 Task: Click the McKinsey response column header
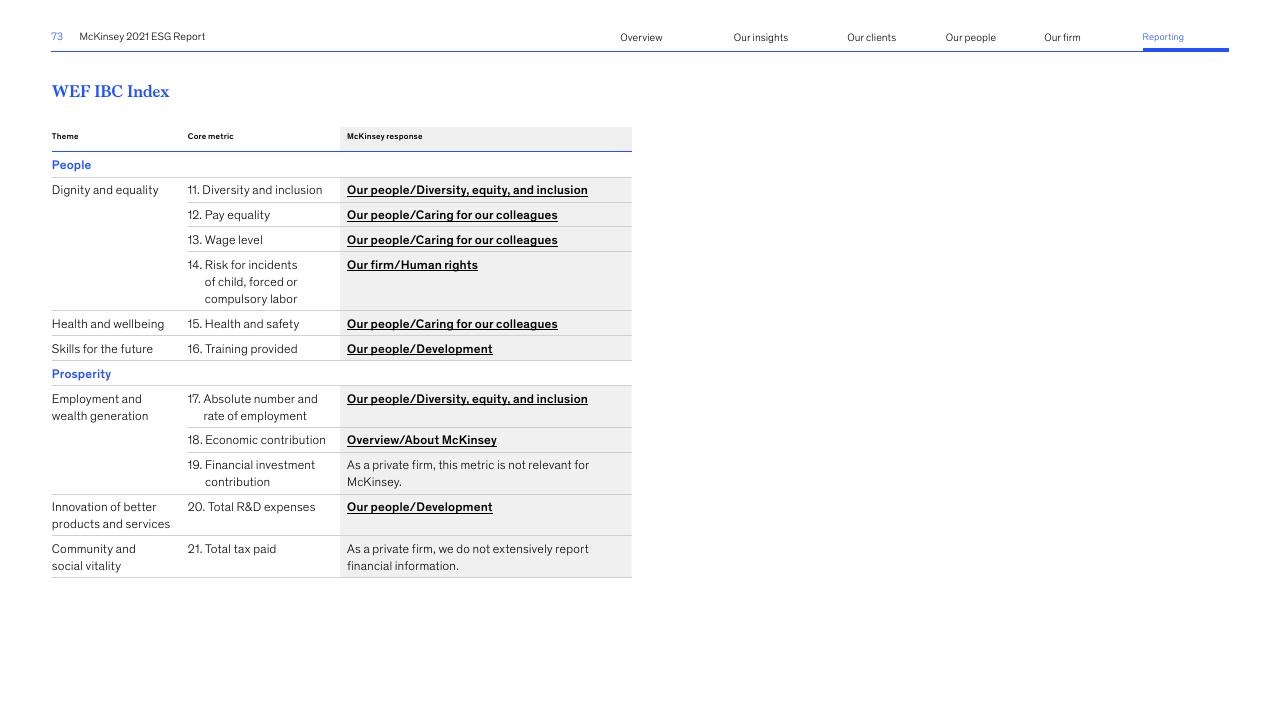(x=385, y=136)
